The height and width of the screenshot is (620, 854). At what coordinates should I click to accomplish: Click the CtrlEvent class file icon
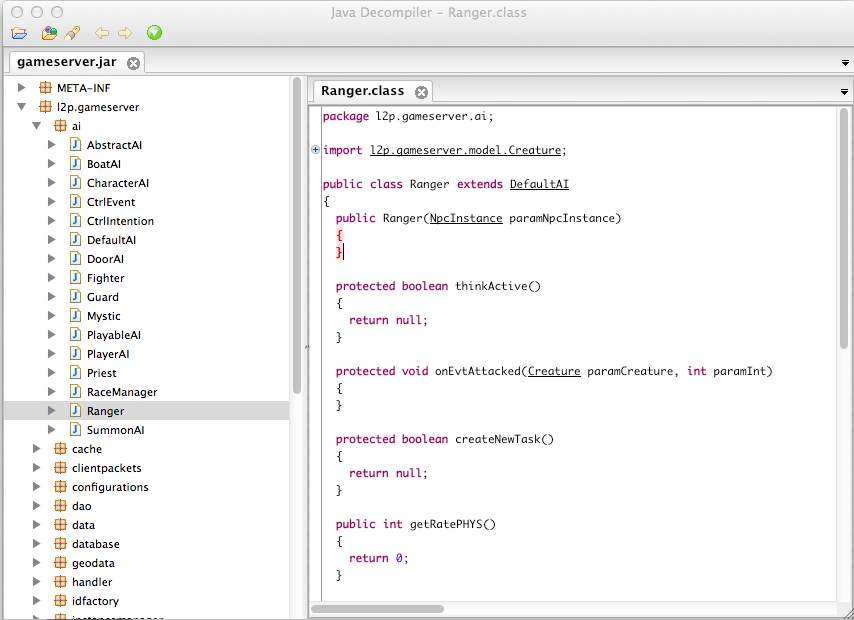[76, 202]
